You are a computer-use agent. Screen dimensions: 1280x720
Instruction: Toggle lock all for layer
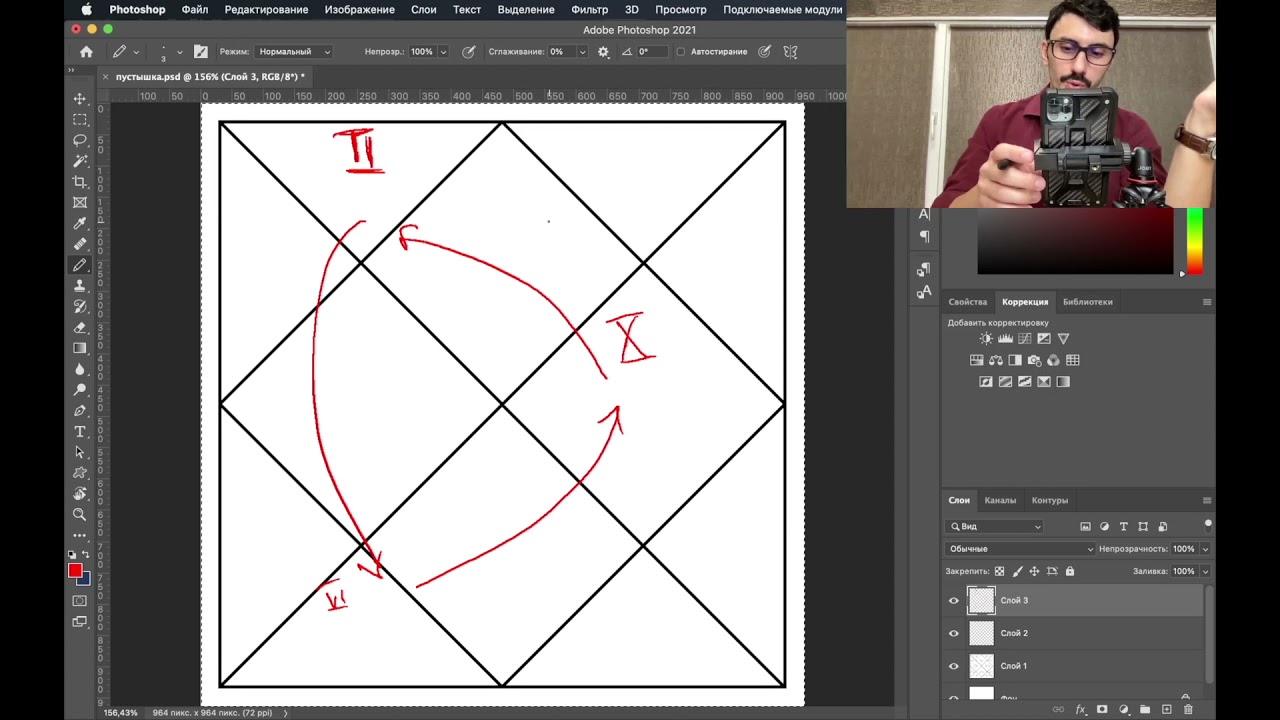point(1070,571)
